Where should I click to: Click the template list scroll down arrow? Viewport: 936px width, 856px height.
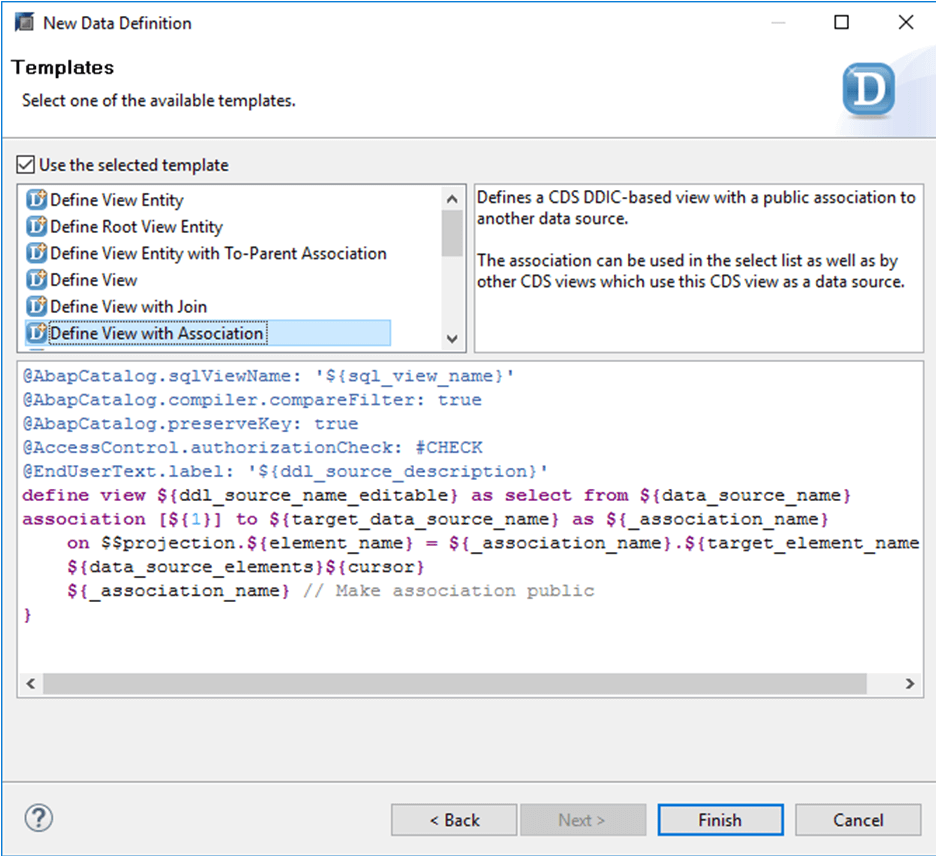[x=452, y=338]
